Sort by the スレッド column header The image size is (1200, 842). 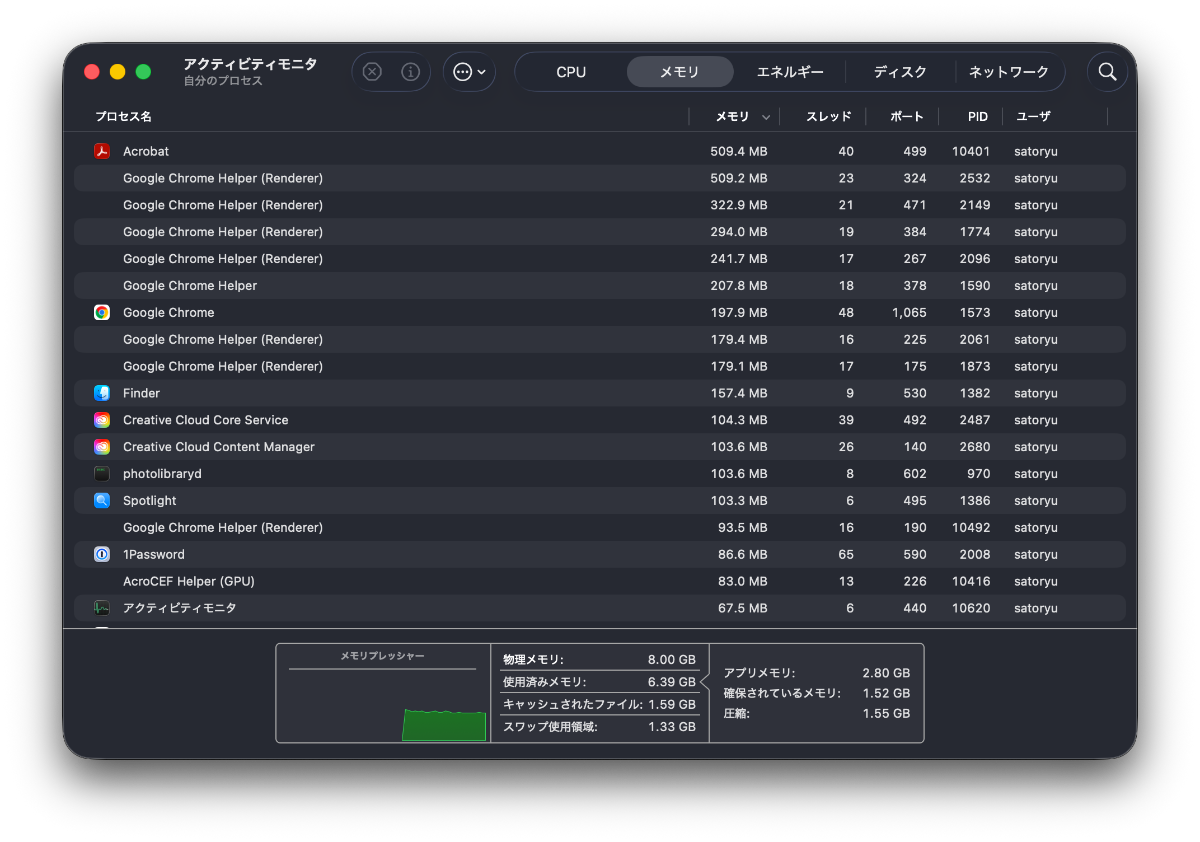coord(829,117)
